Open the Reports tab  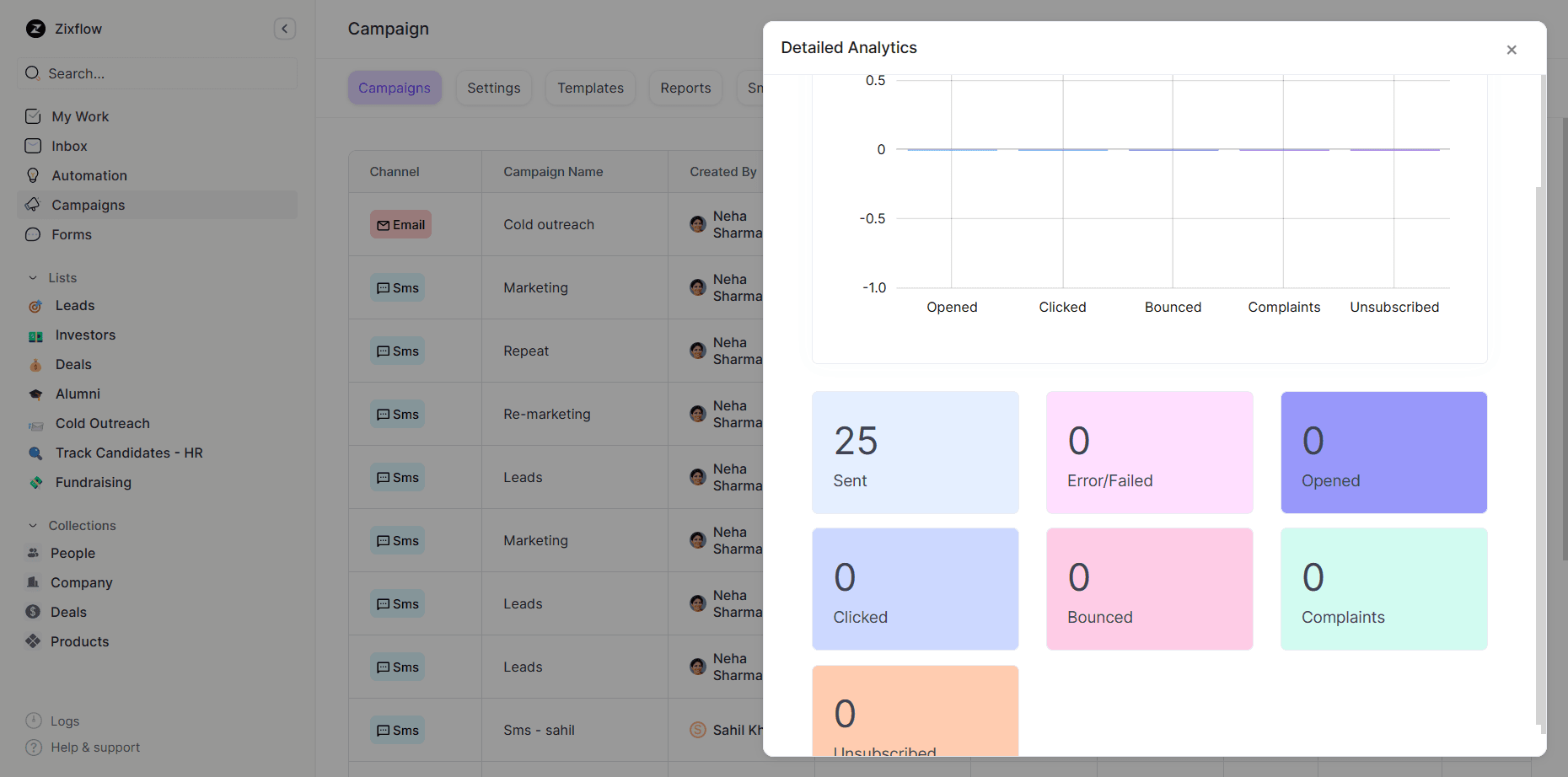685,88
